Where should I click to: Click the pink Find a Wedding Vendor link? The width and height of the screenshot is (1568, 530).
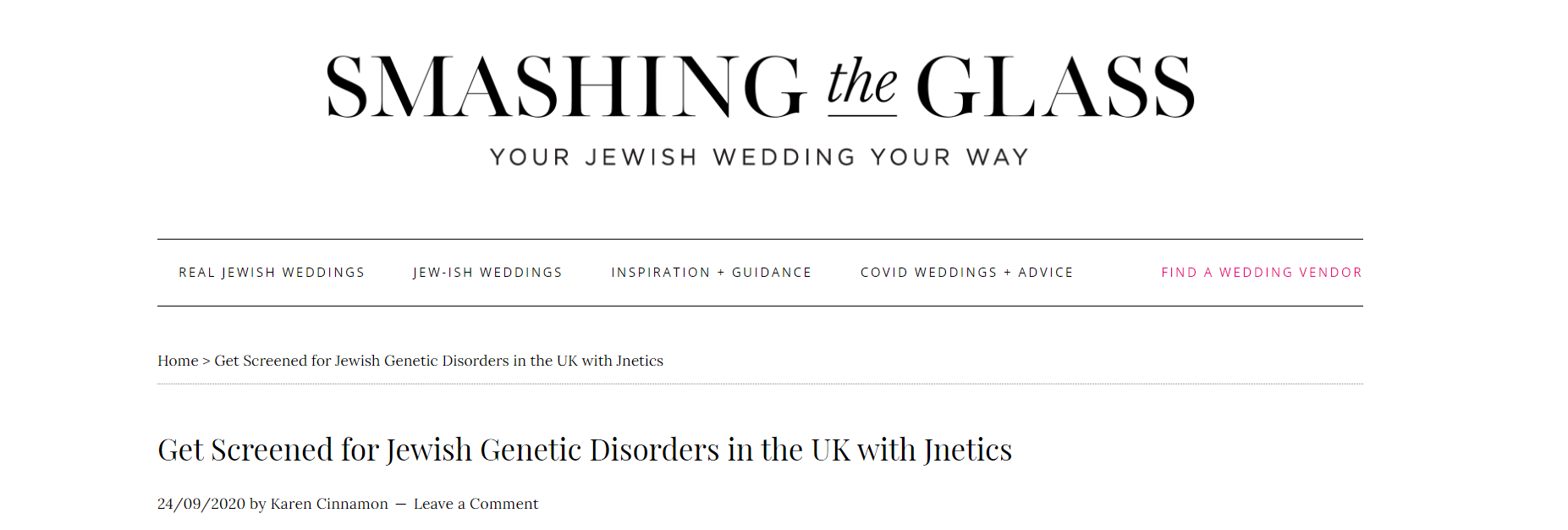tap(1261, 273)
